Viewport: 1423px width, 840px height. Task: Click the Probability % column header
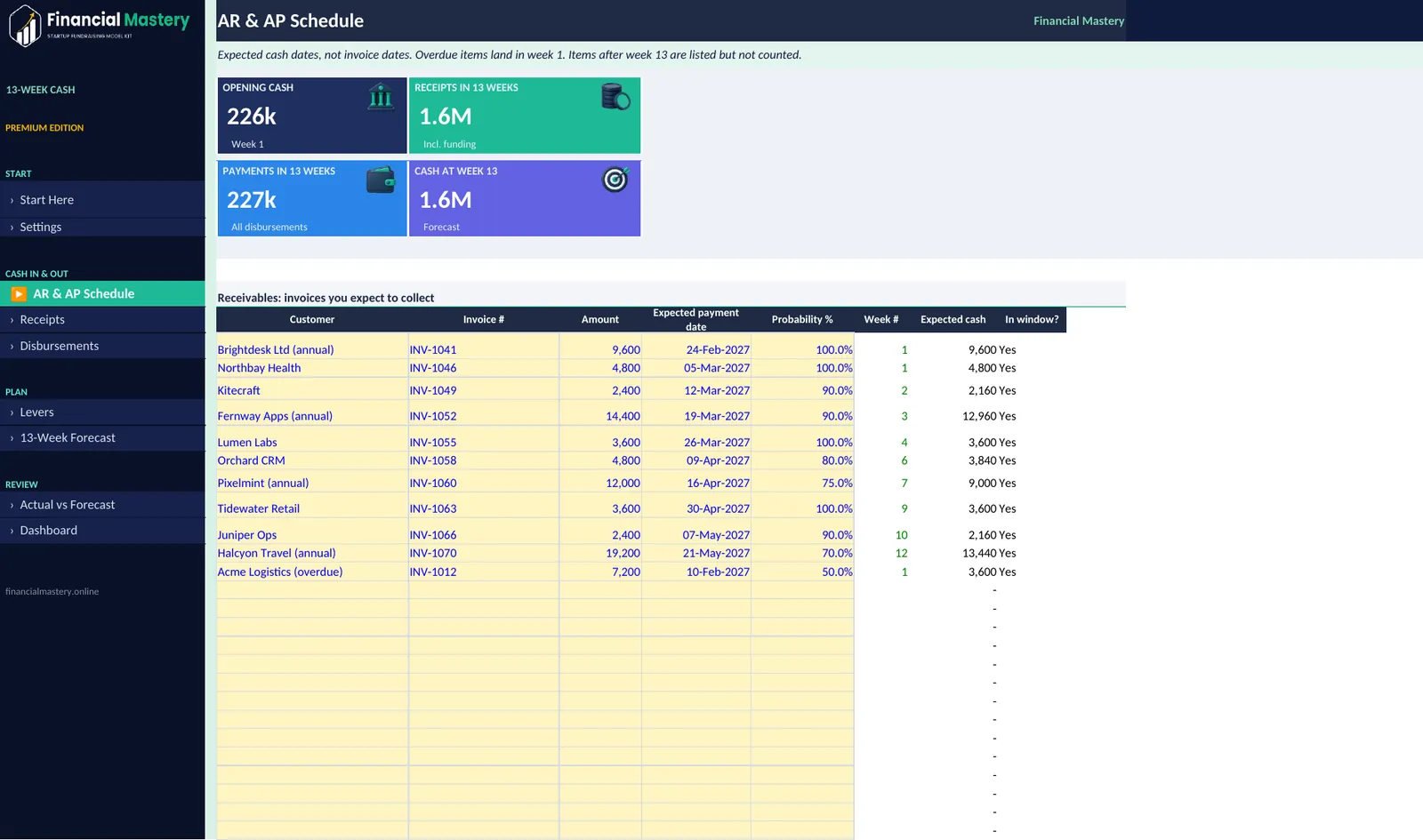tap(802, 320)
